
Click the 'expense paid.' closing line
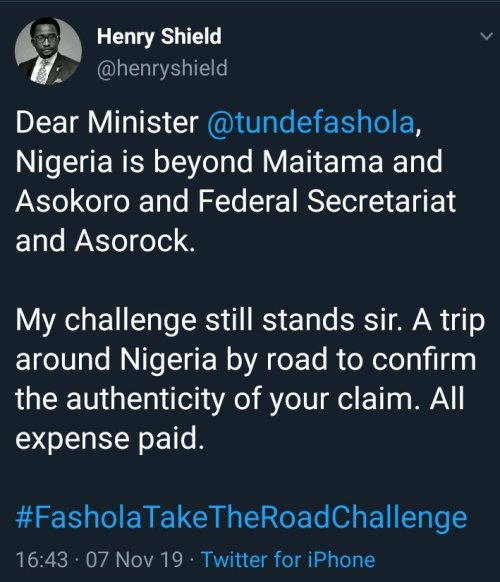(x=110, y=439)
